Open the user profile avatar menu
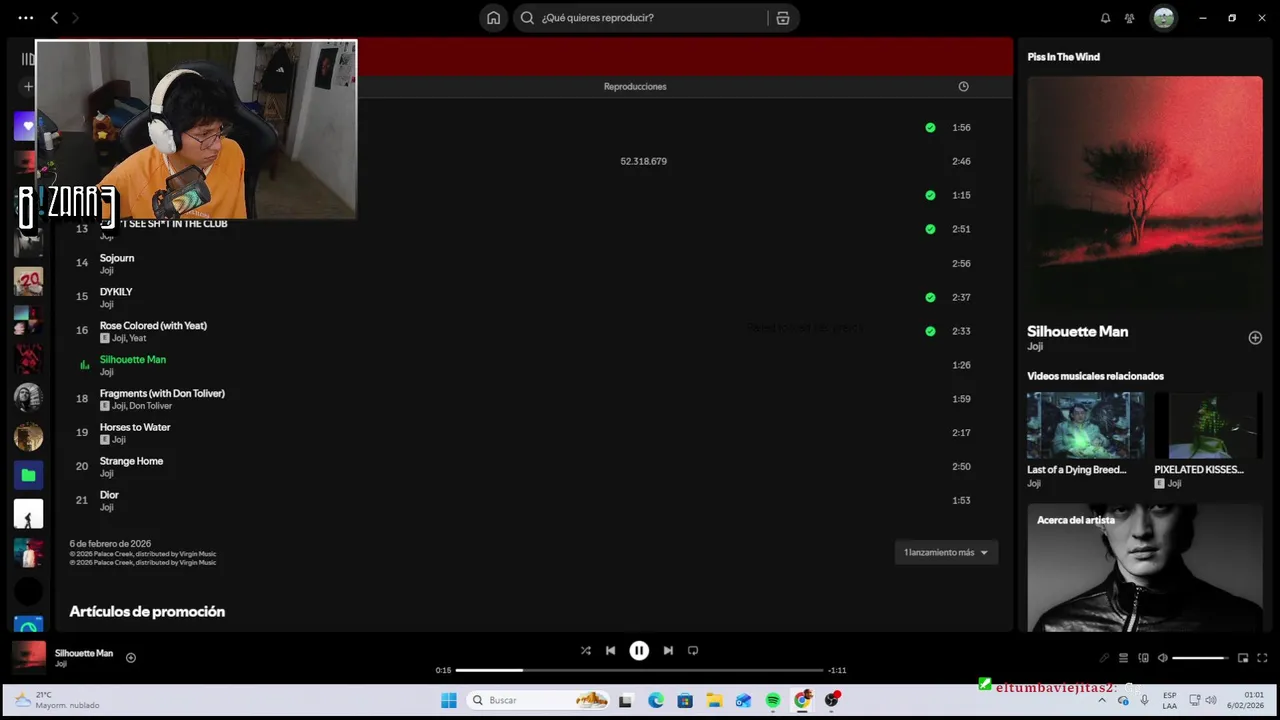 coord(1163,18)
